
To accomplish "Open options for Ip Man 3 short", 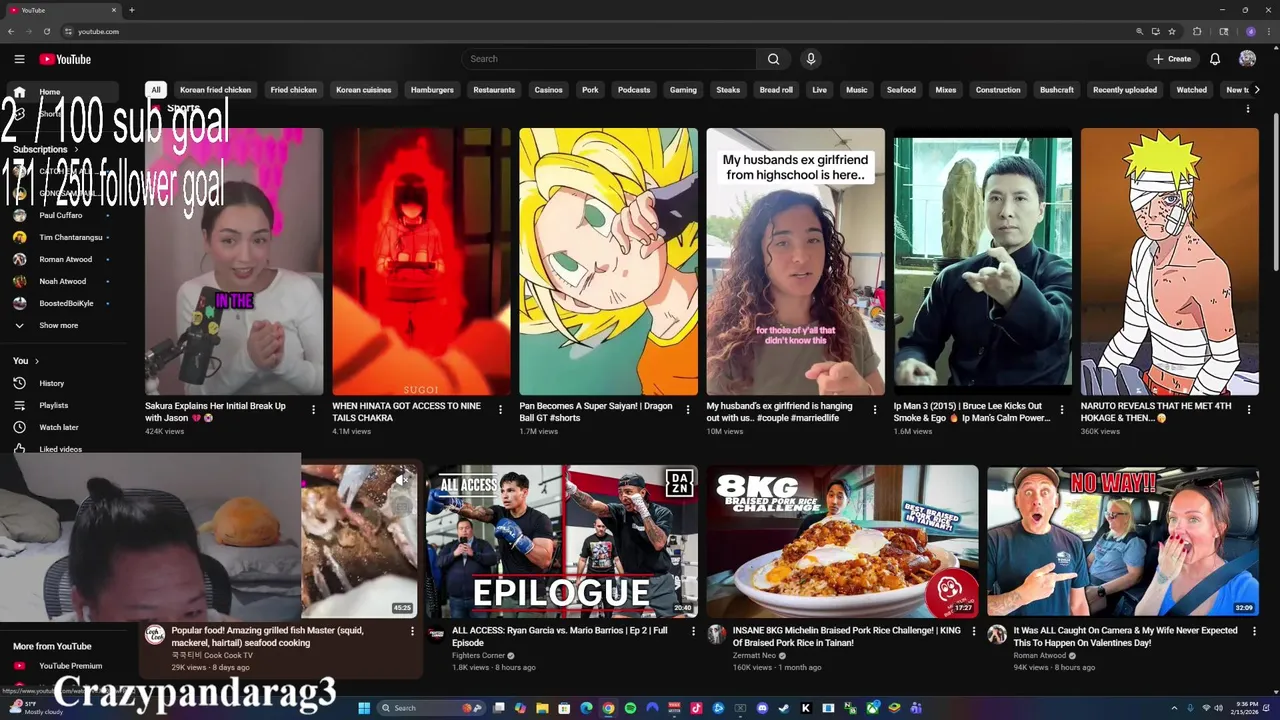I will [1061, 409].
